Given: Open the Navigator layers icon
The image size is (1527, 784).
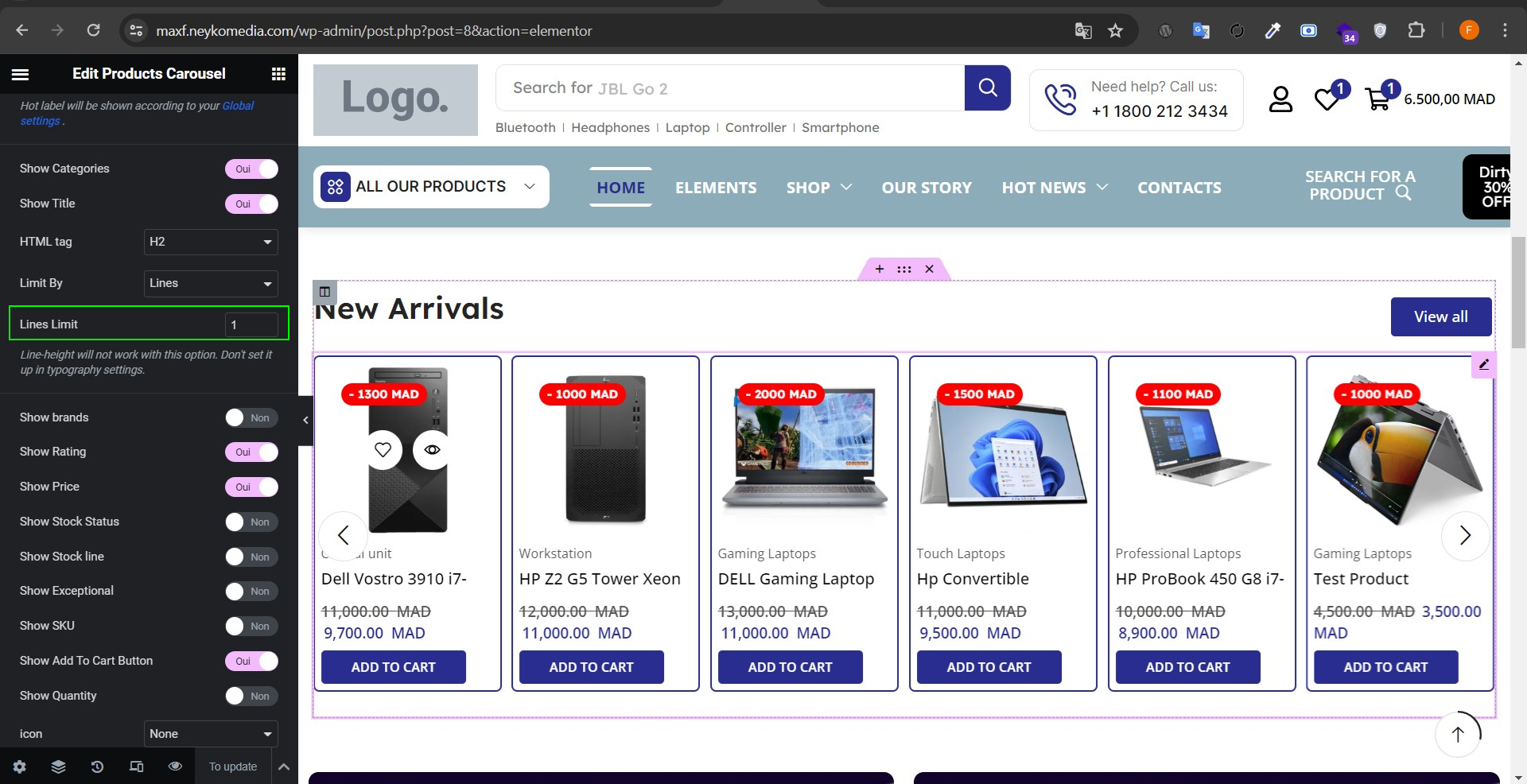Looking at the screenshot, I should tap(58, 767).
